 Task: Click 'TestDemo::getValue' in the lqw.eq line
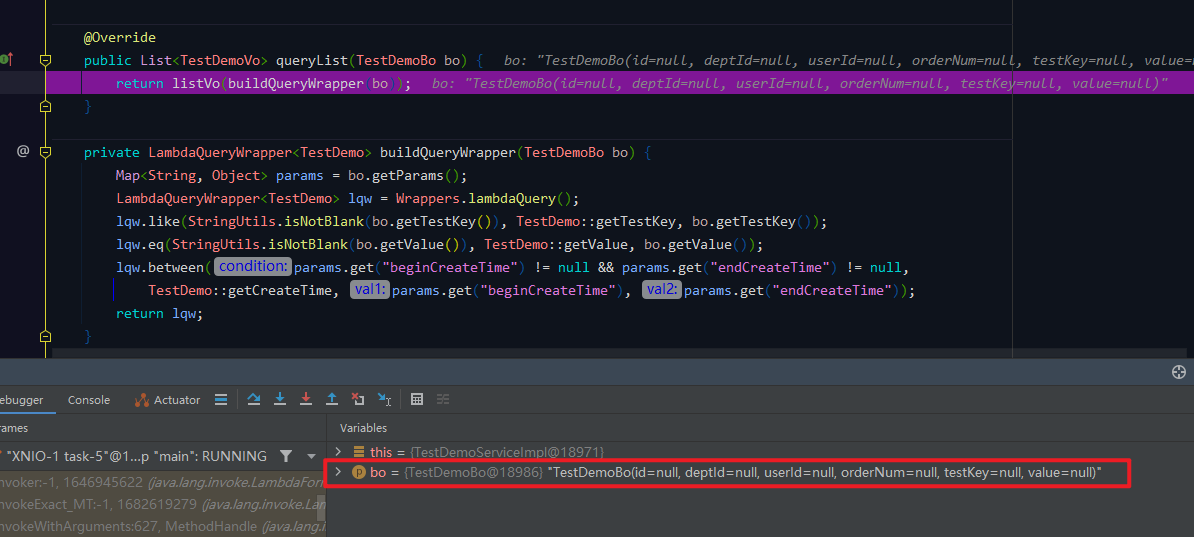point(556,245)
